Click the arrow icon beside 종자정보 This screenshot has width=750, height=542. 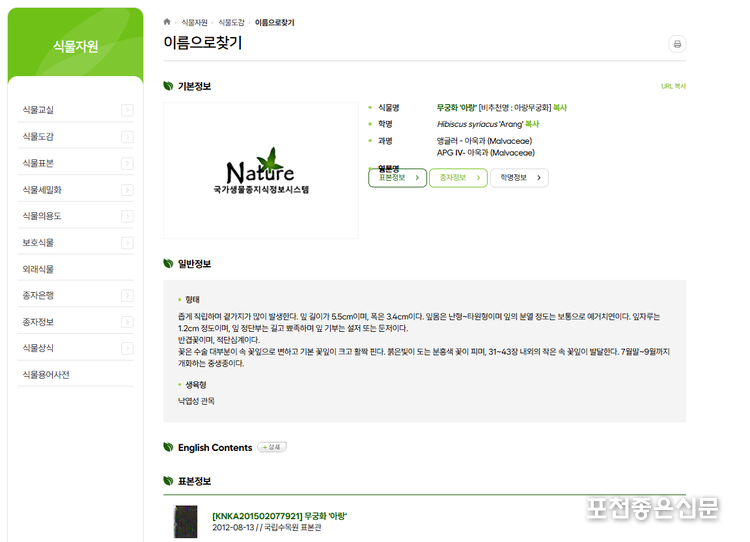click(127, 322)
